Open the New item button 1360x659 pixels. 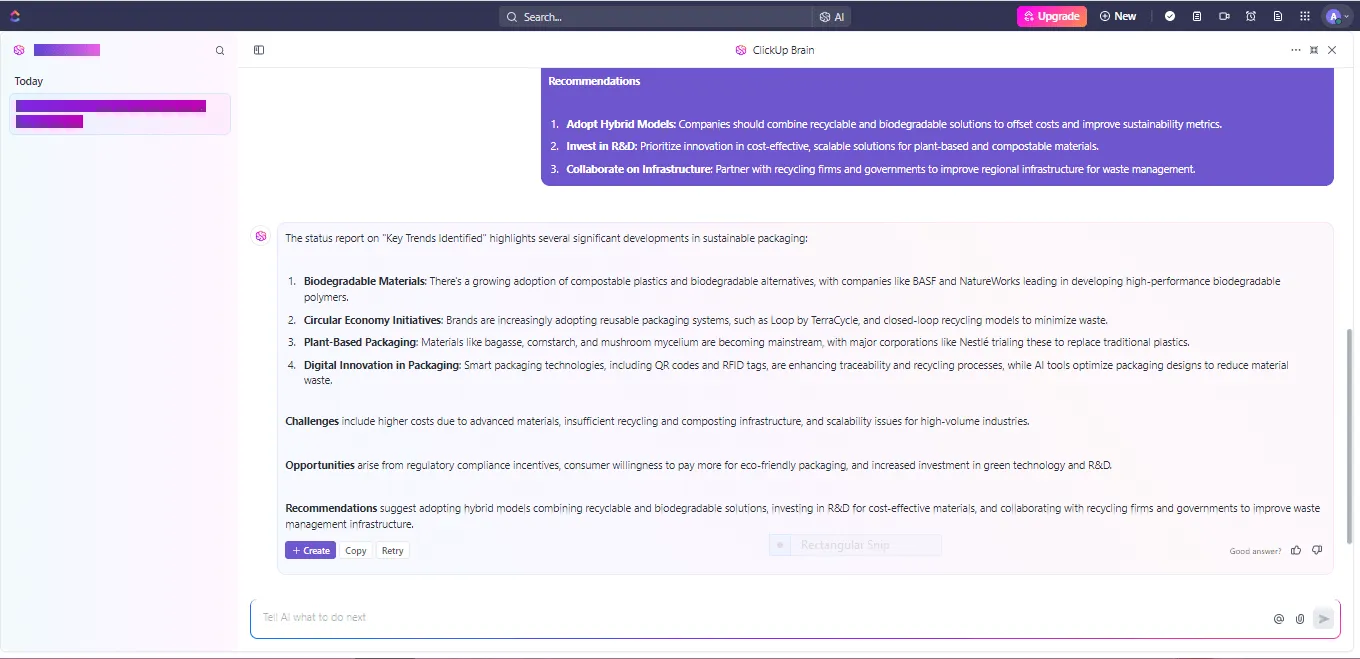coord(1118,16)
